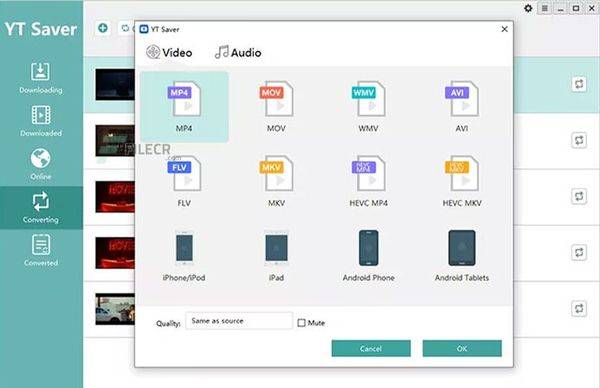Open settings gear in title bar
Image resolution: width=600 pixels, height=388 pixels.
pos(528,8)
